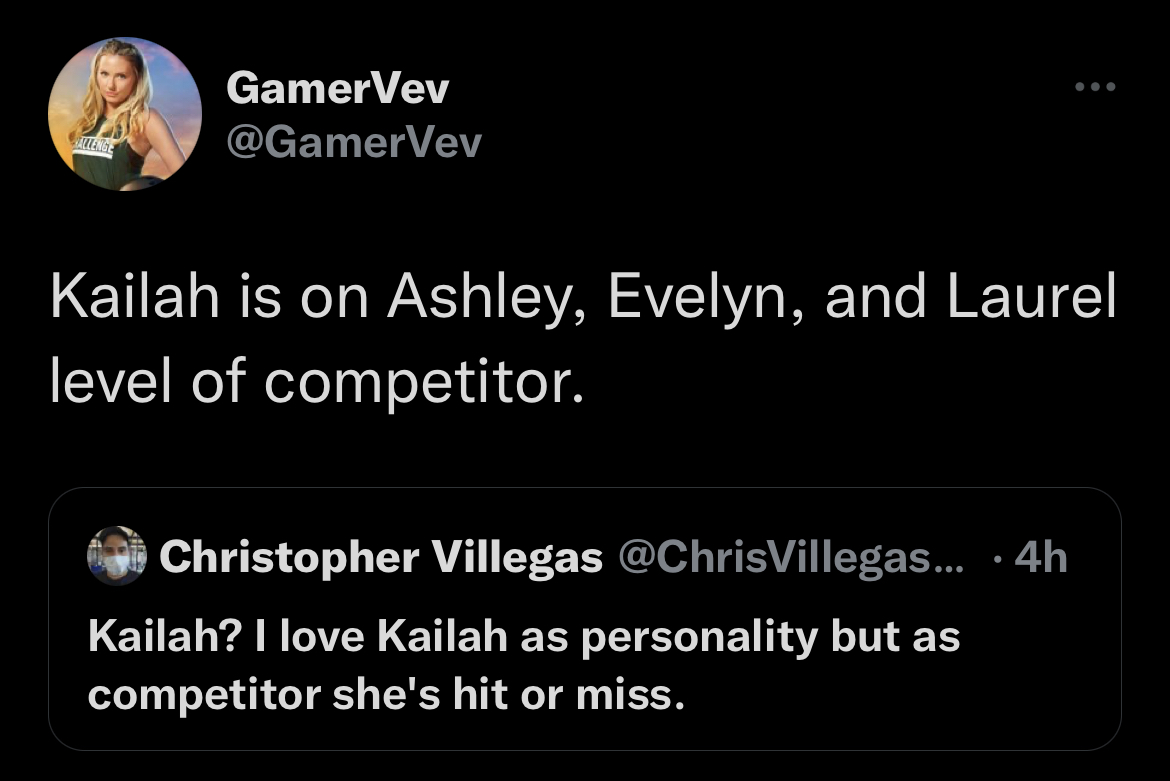The width and height of the screenshot is (1170, 781).
Task: Open the Christopher Villegas name in quote
Action: tap(381, 557)
